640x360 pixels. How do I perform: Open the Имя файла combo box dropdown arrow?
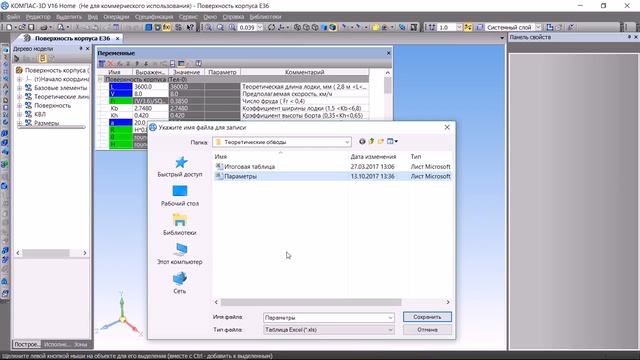coord(390,318)
